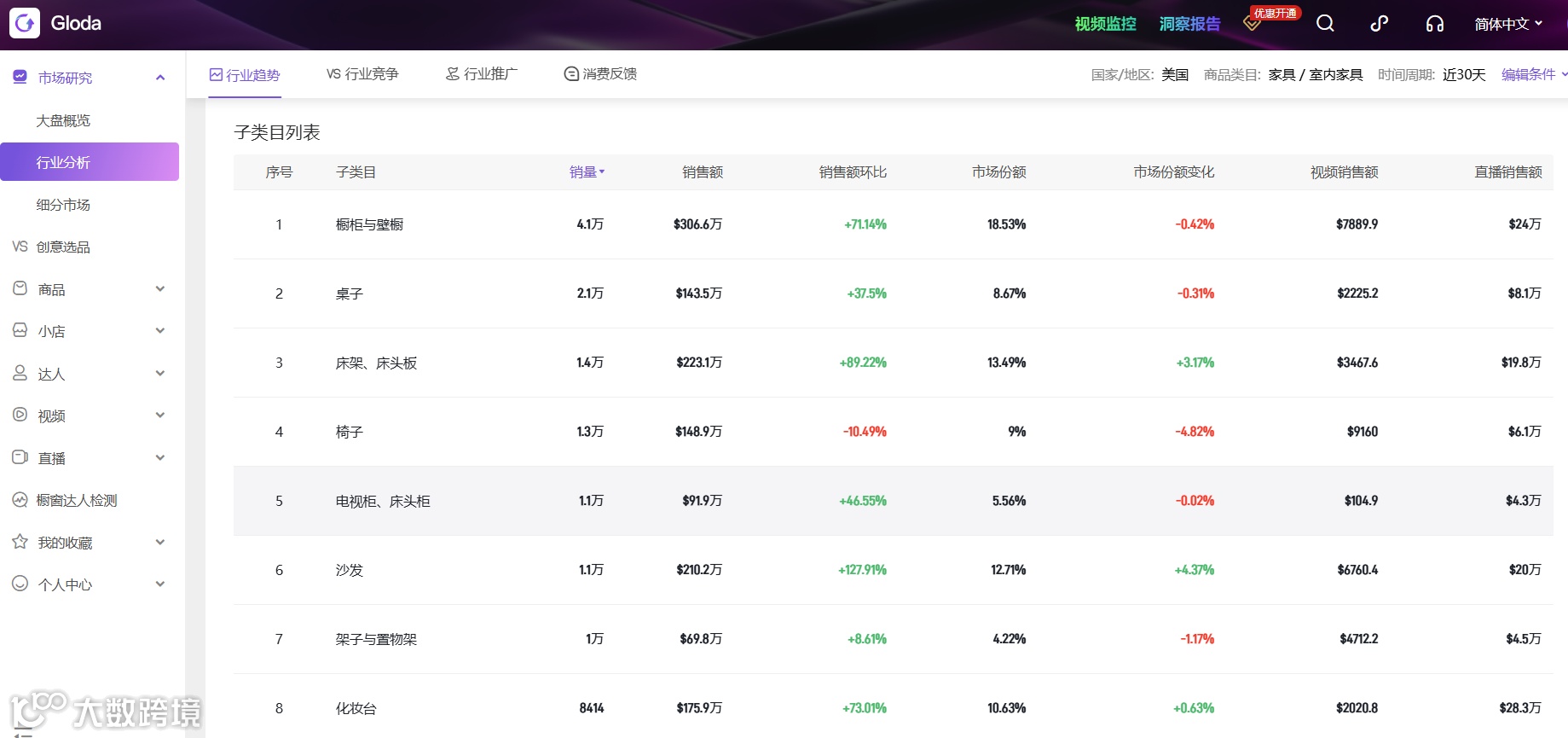The height and width of the screenshot is (738, 1568).
Task: Click the 化妆台 subcategory name
Action: coord(356,708)
